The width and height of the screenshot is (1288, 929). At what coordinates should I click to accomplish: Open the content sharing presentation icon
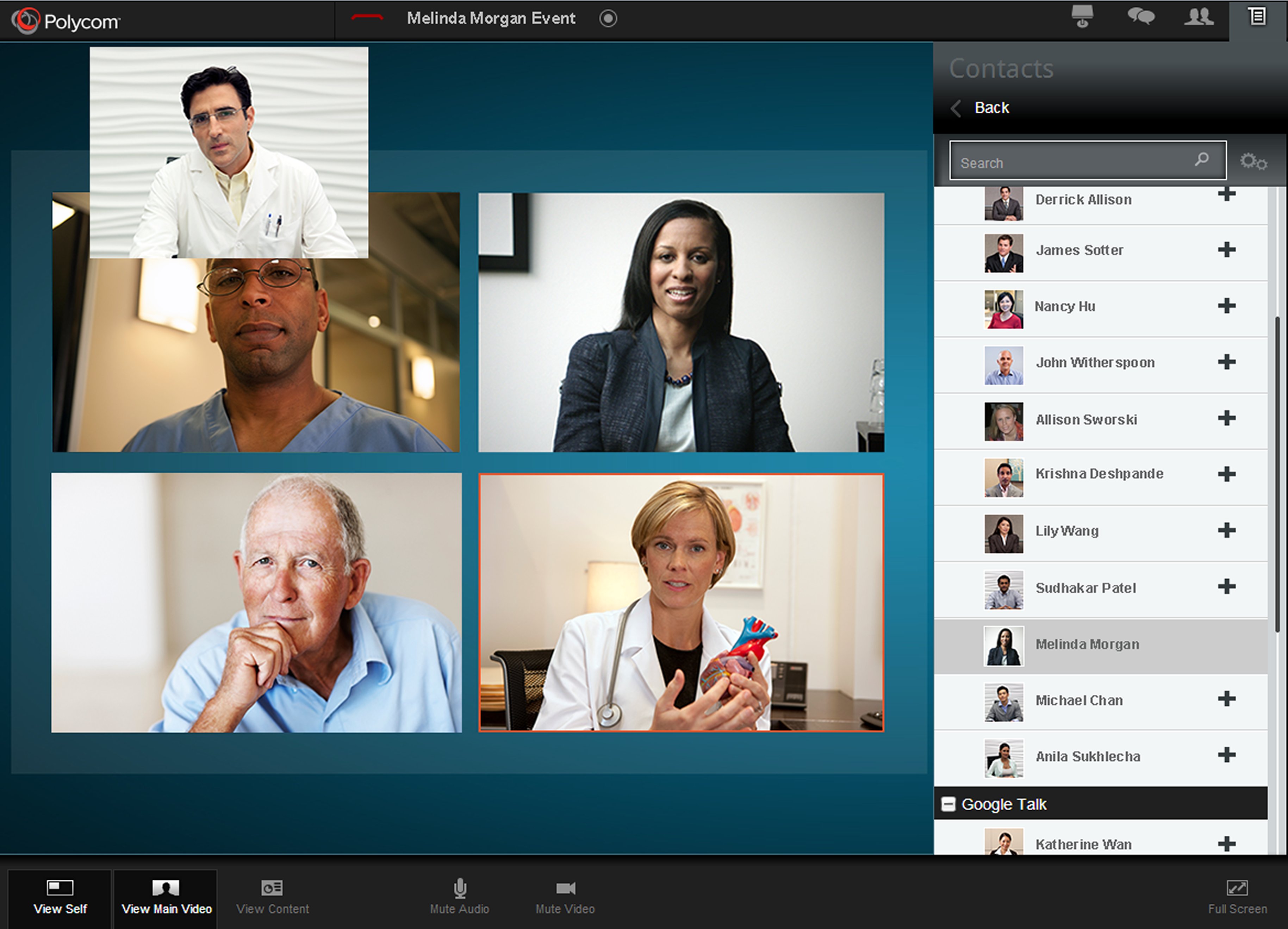click(1082, 17)
